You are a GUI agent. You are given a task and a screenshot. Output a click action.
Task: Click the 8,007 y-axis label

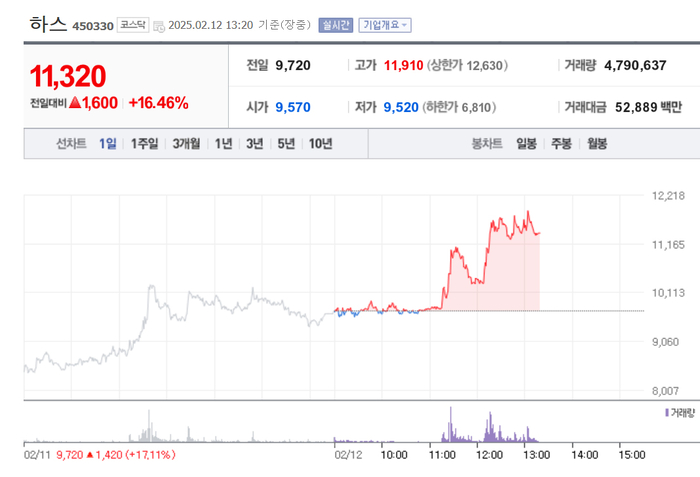(665, 391)
